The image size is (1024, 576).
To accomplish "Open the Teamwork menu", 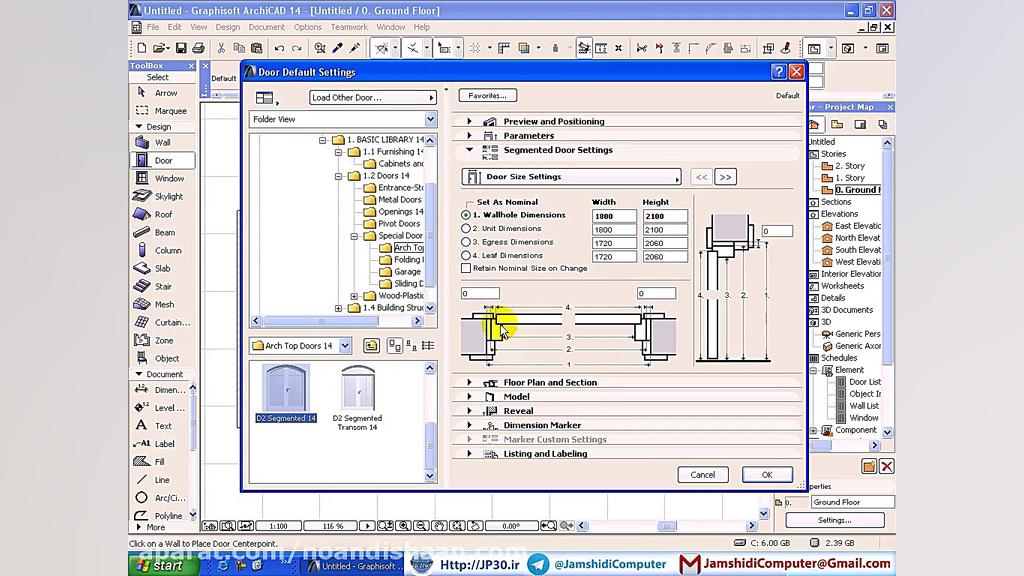I will click(349, 27).
